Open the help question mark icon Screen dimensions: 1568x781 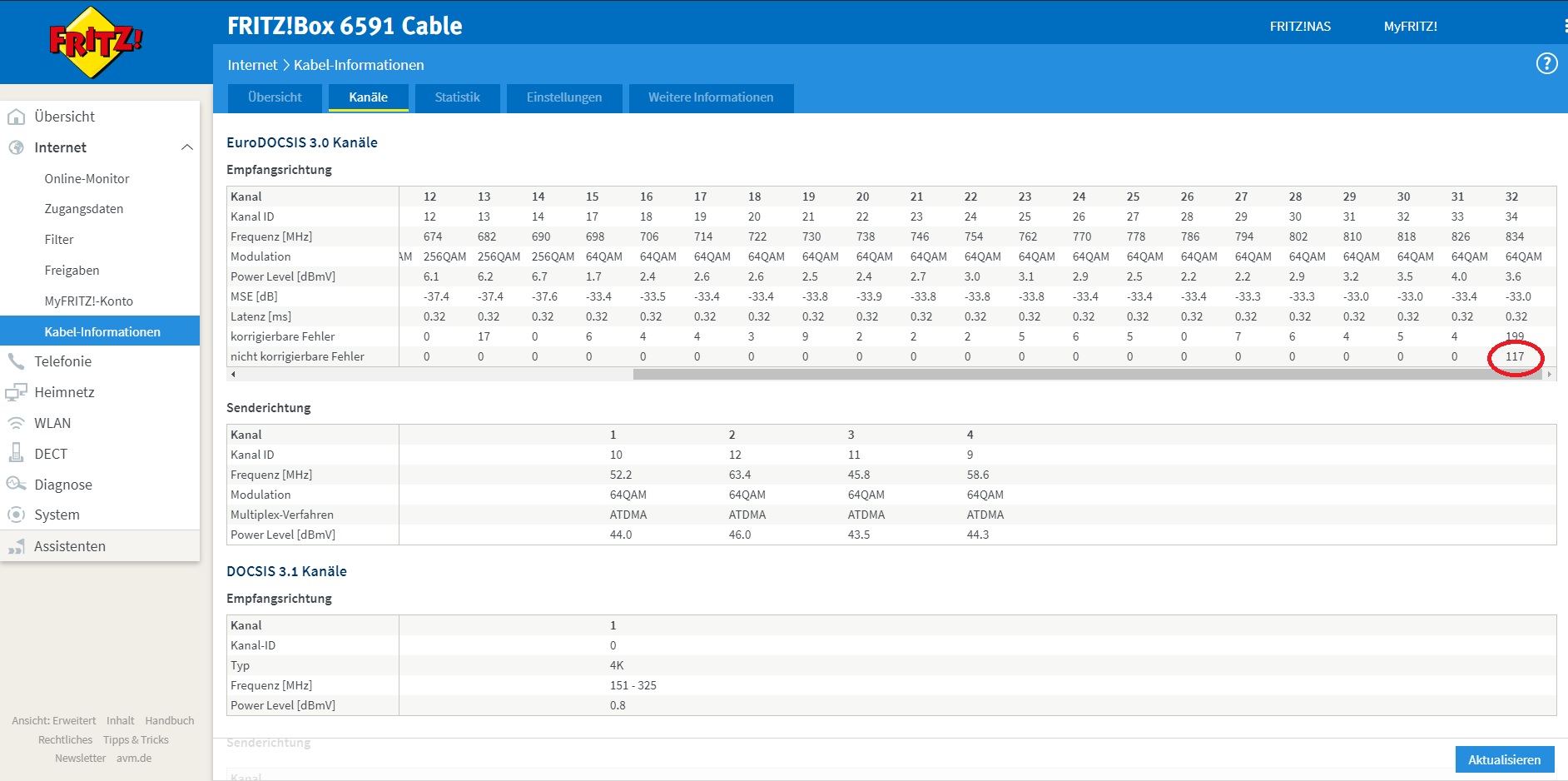point(1546,64)
